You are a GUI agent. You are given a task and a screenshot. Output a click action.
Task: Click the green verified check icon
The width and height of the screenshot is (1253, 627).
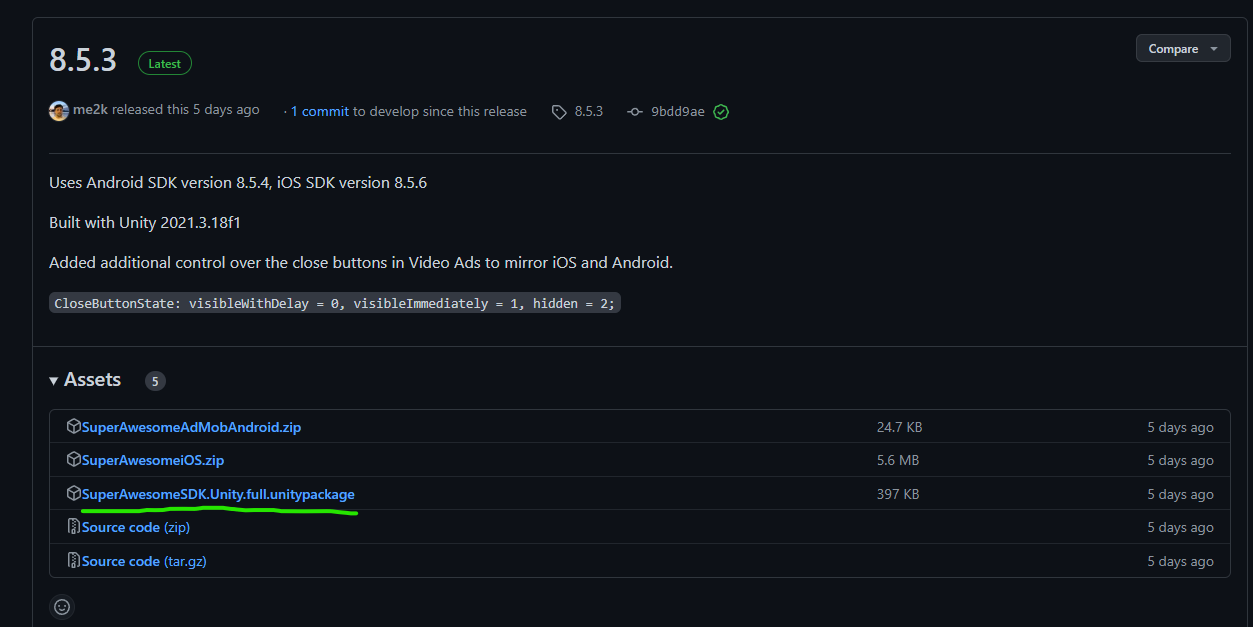pos(721,112)
